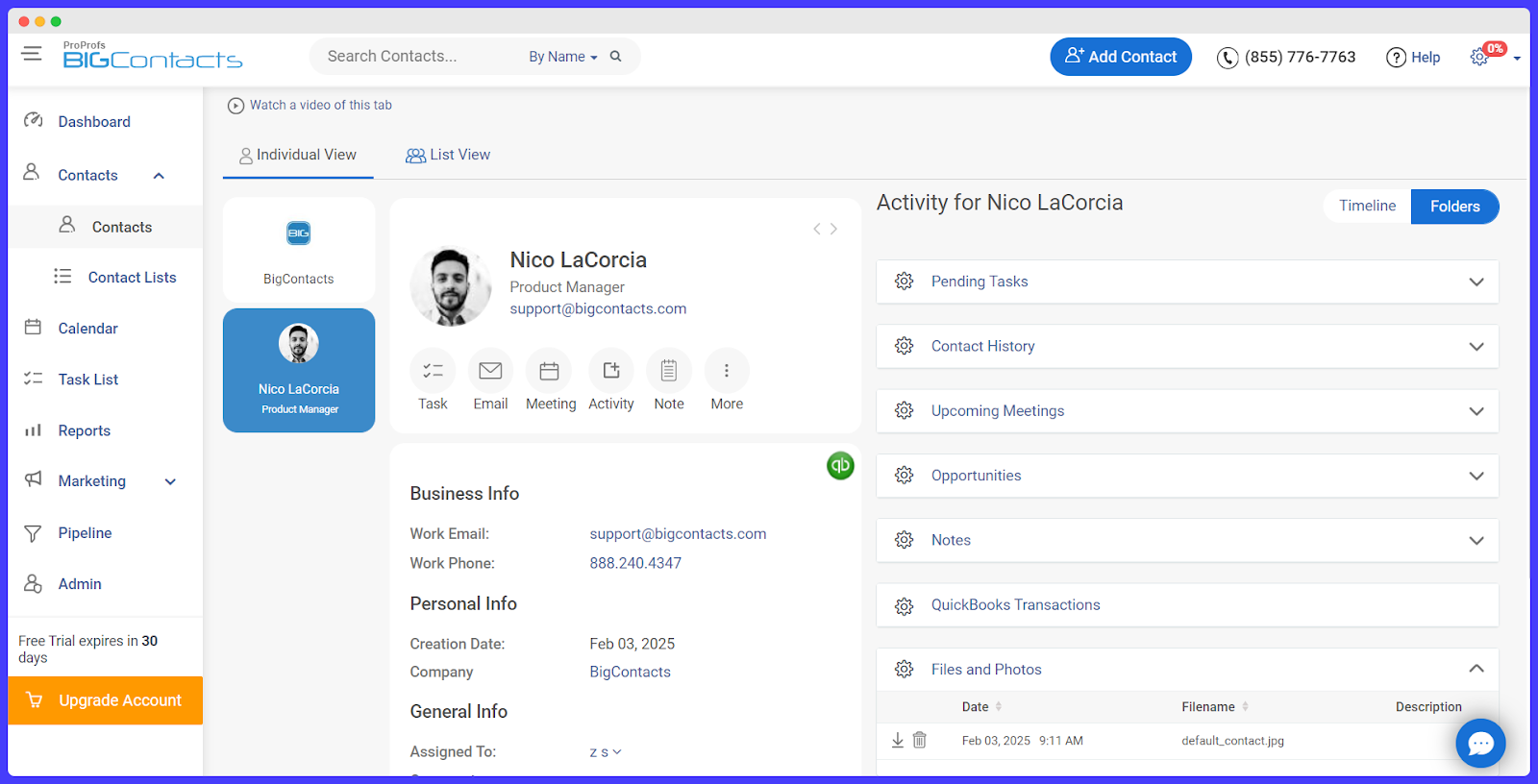Go to previous contact arrow
The height and width of the screenshot is (784, 1538).
click(x=817, y=229)
